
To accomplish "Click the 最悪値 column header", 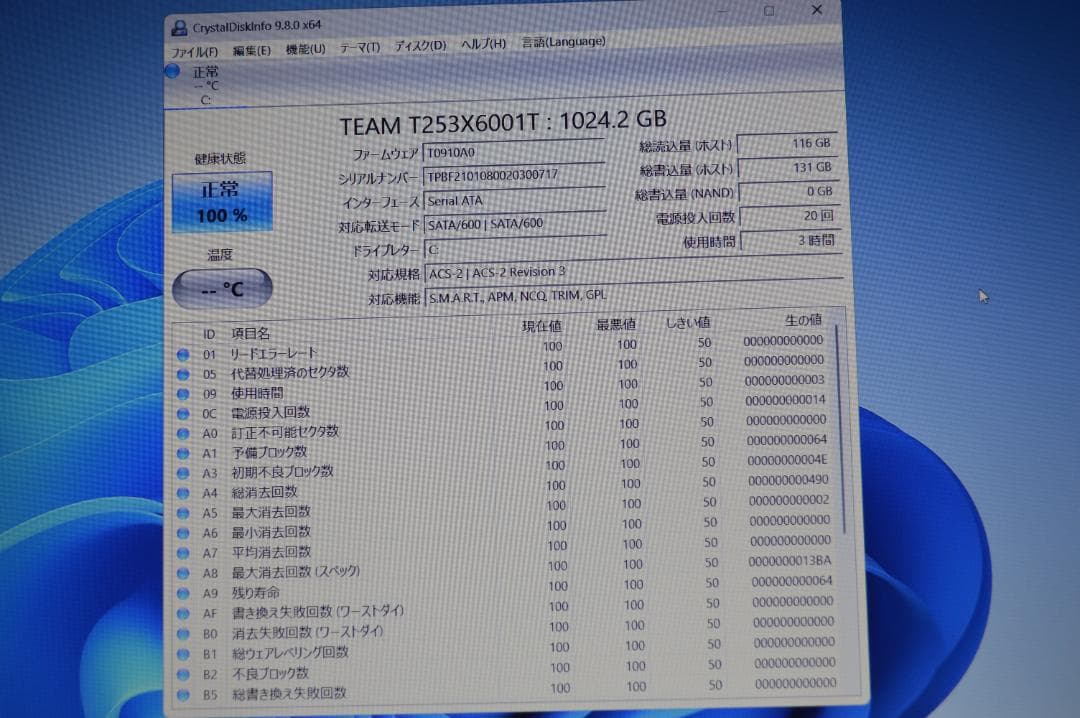I will click(x=616, y=324).
